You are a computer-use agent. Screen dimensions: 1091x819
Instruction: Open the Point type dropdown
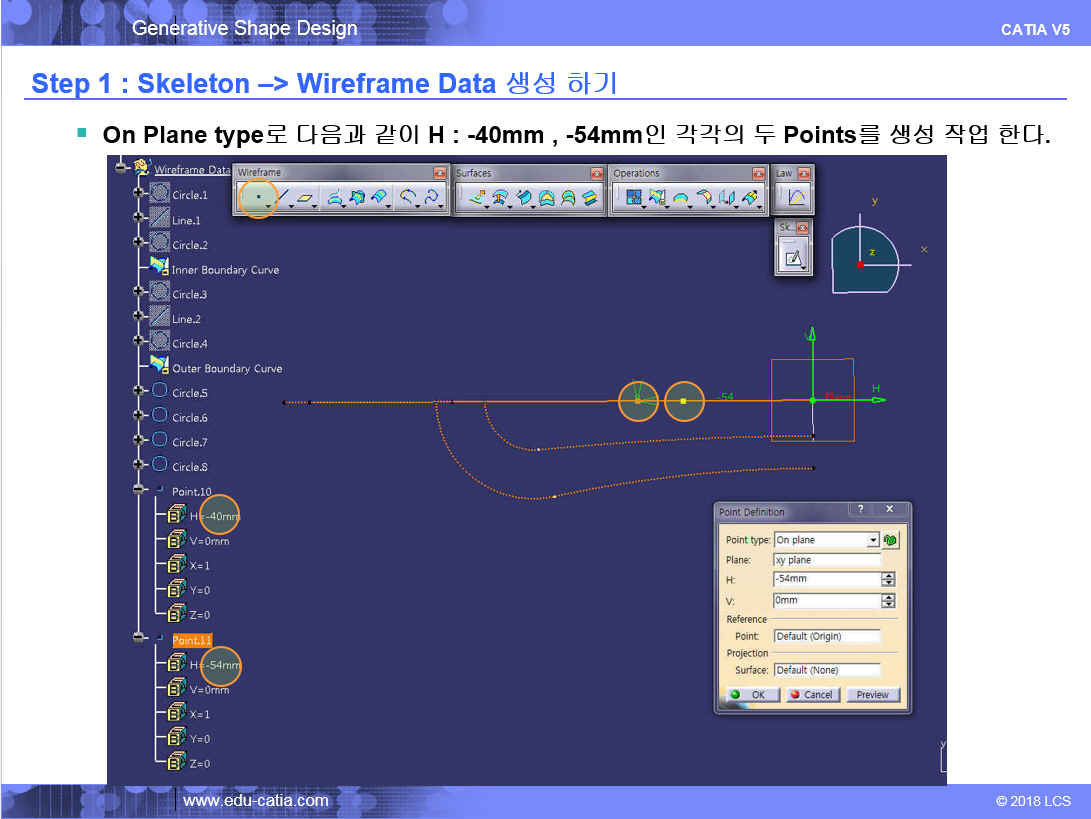(872, 540)
